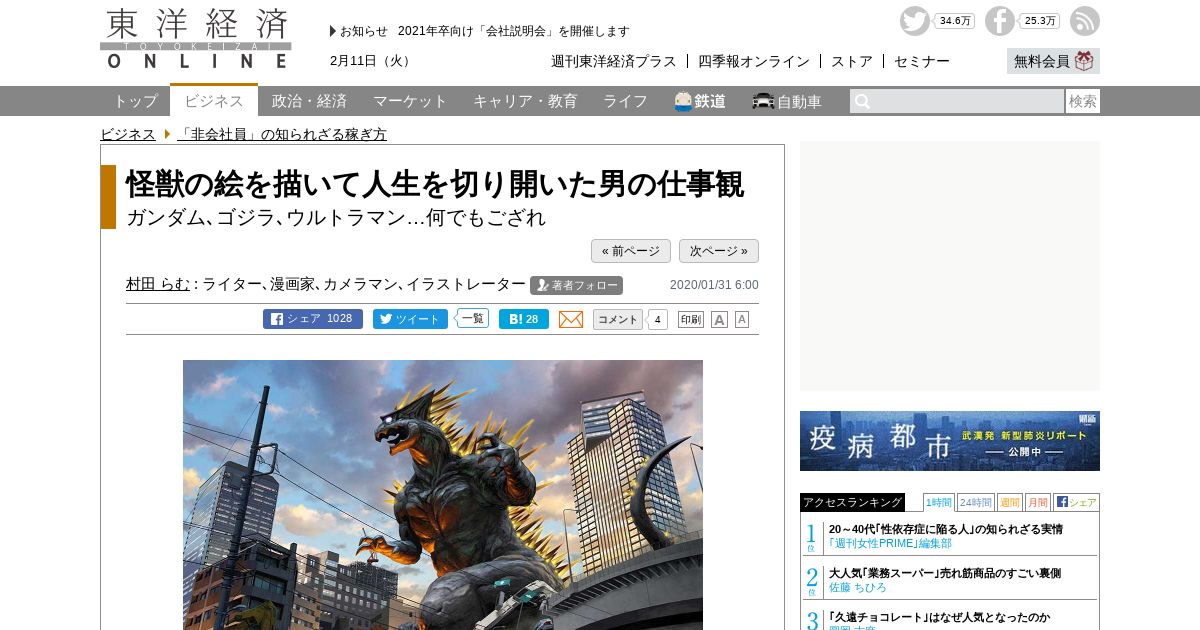Click the 著者フォロー follow button
The height and width of the screenshot is (630, 1200).
[576, 285]
